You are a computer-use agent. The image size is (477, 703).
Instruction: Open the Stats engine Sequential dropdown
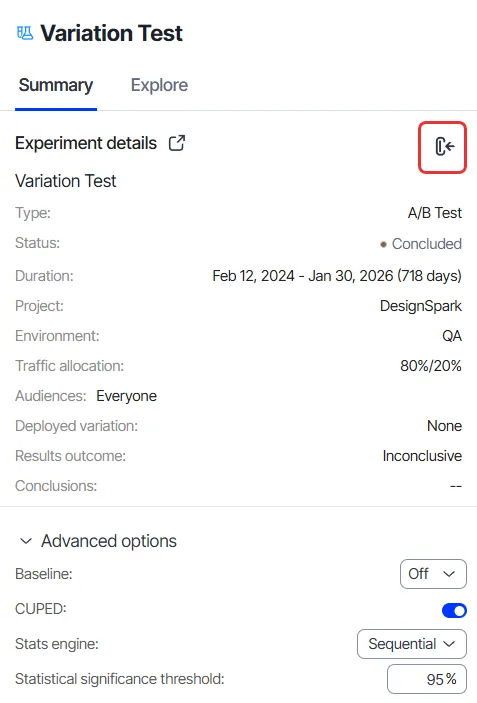(412, 644)
